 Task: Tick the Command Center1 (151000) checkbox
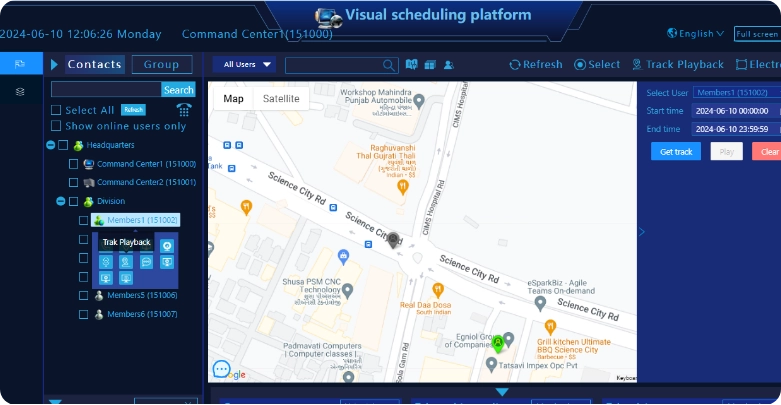pos(73,164)
